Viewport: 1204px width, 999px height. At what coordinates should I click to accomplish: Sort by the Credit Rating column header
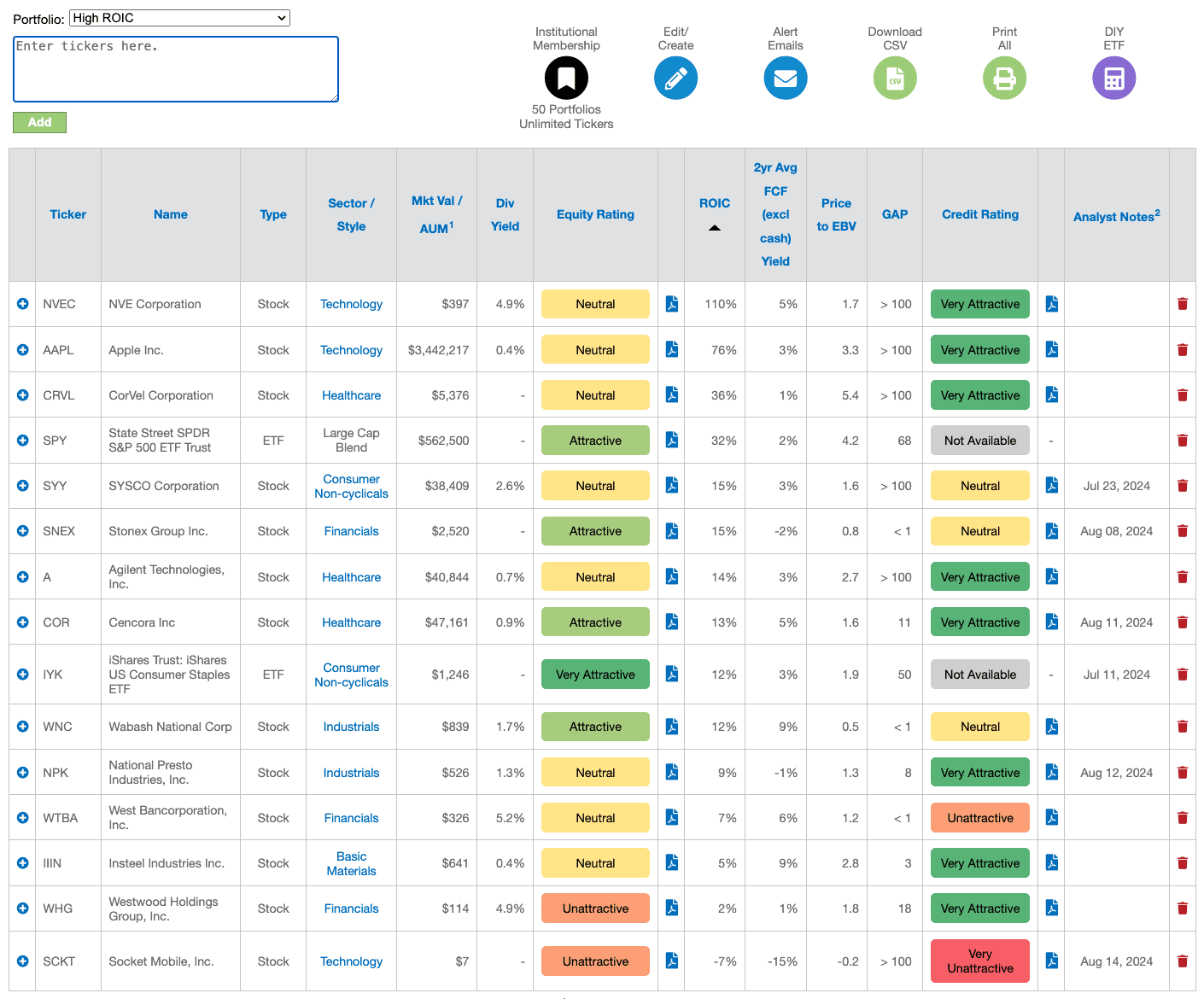[980, 214]
